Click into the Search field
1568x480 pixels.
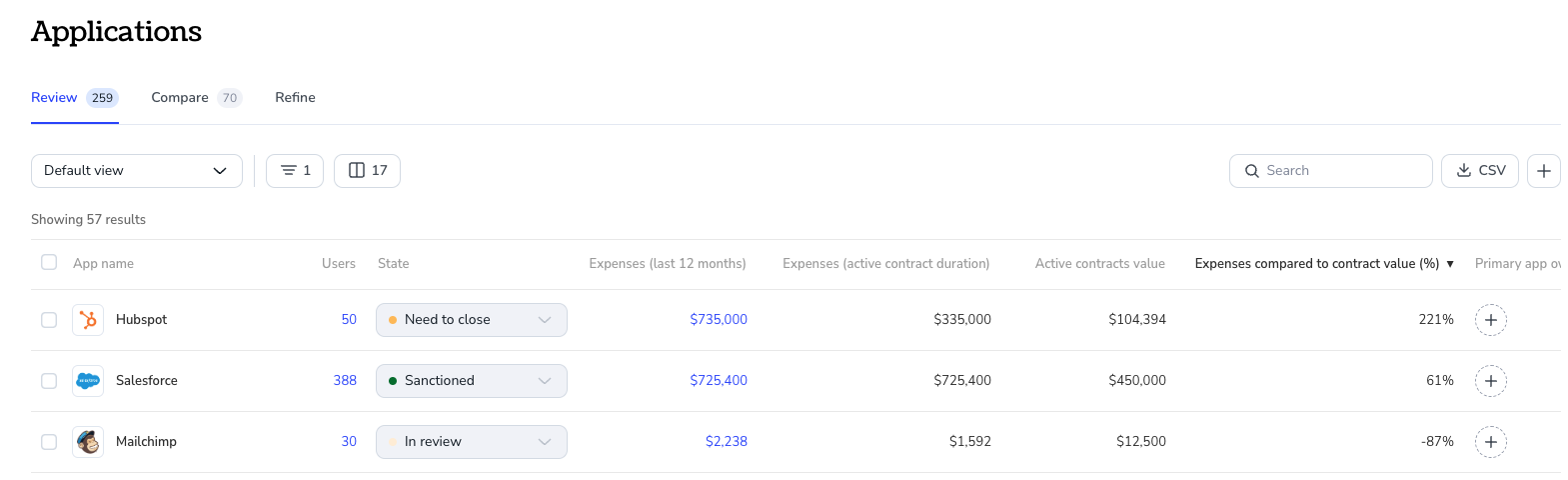(x=1331, y=171)
